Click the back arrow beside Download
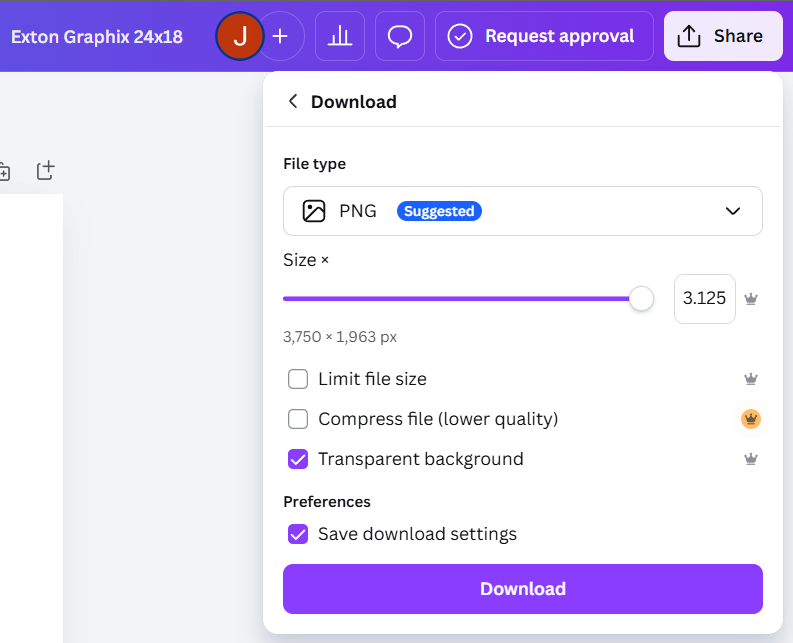 [x=293, y=101]
